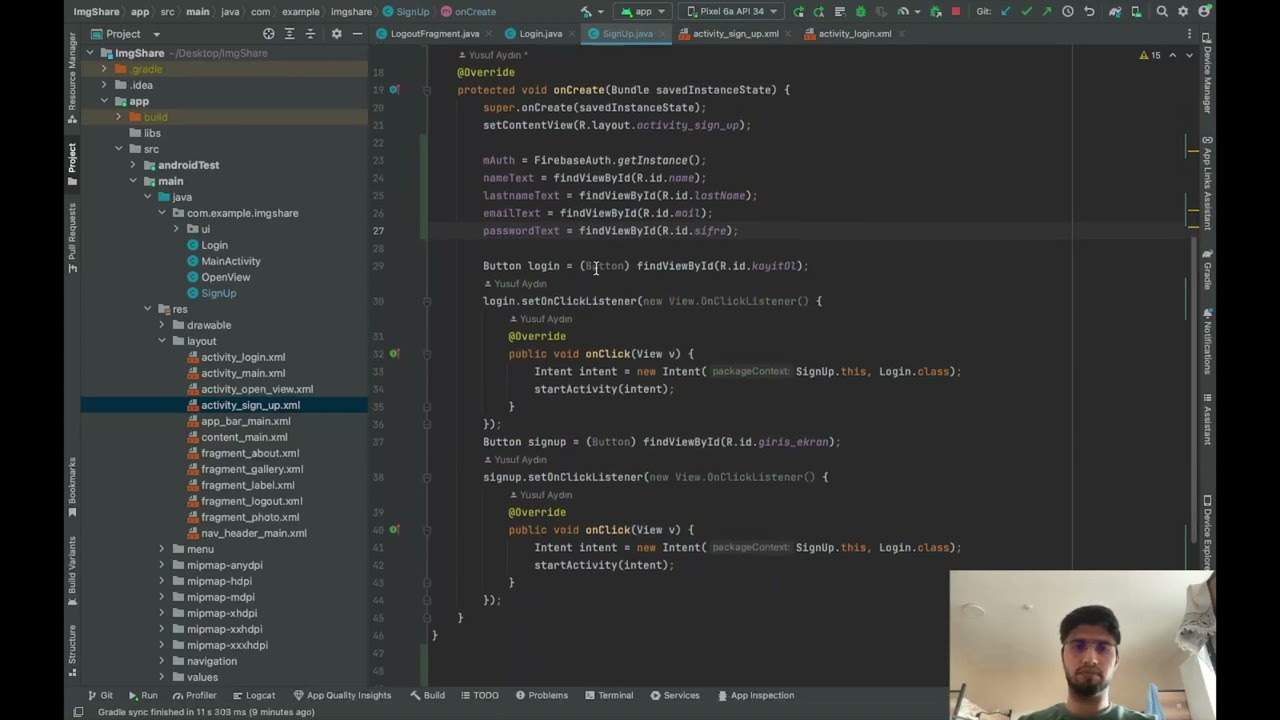The width and height of the screenshot is (1280, 720).
Task: Expand the ui package
Action: coord(176,229)
